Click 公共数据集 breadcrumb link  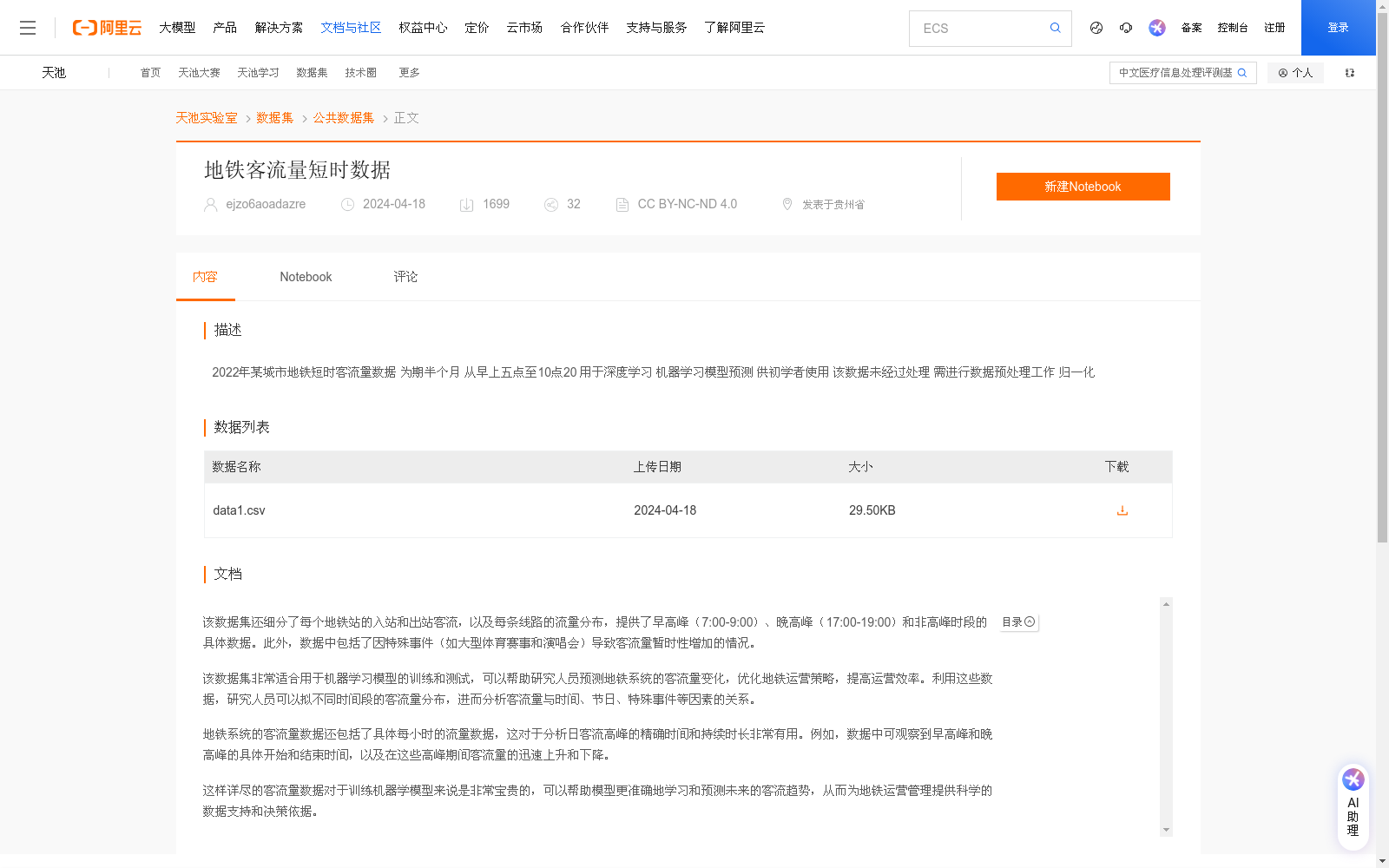344,118
